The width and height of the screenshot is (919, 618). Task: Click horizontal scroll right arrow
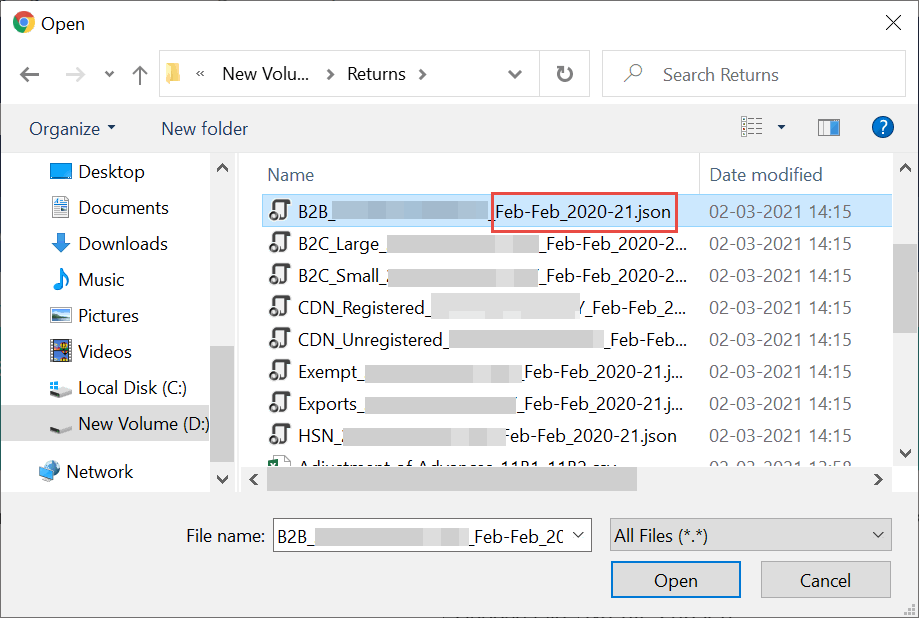click(877, 480)
